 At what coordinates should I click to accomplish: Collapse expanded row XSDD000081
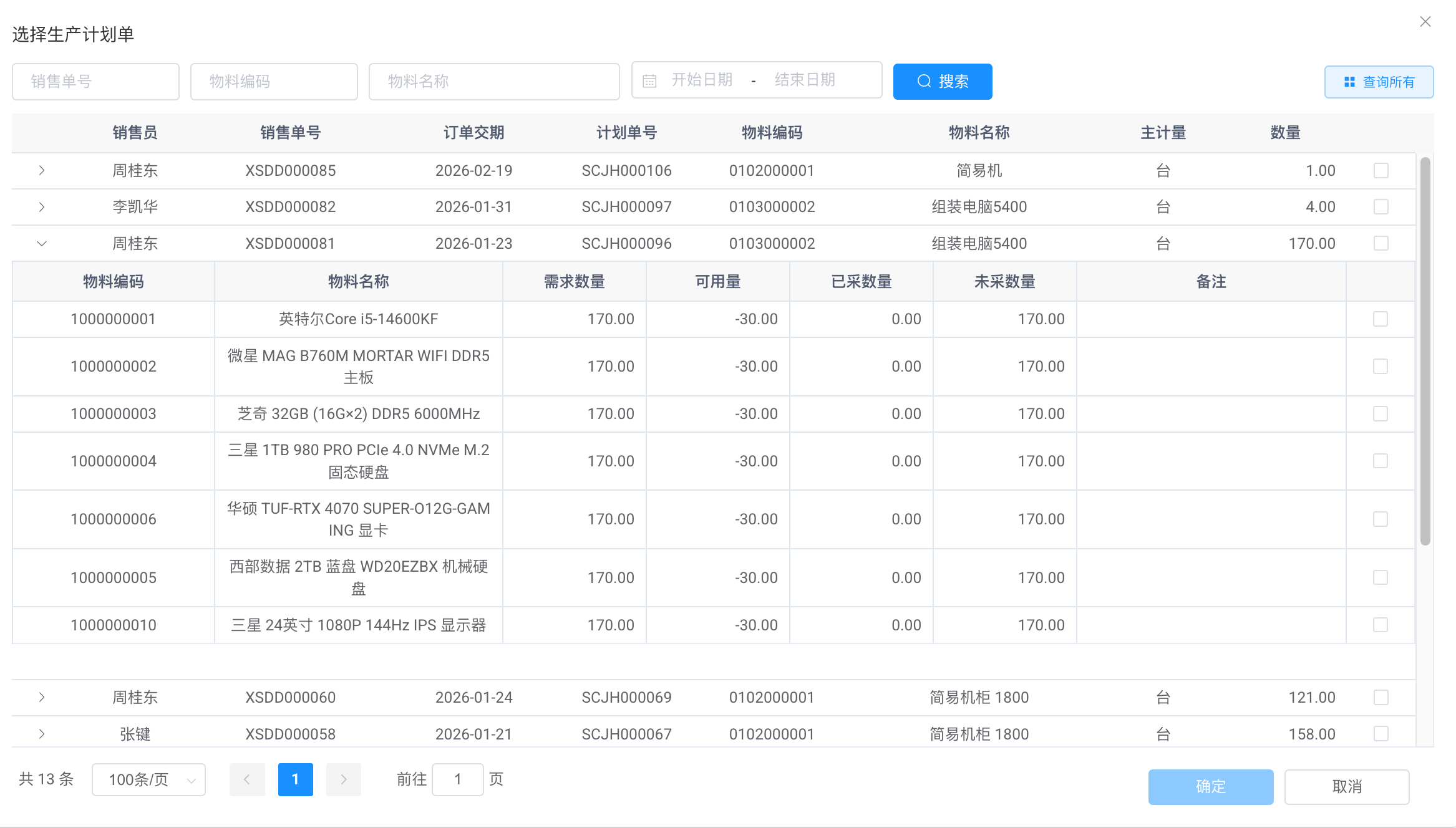pyautogui.click(x=42, y=244)
